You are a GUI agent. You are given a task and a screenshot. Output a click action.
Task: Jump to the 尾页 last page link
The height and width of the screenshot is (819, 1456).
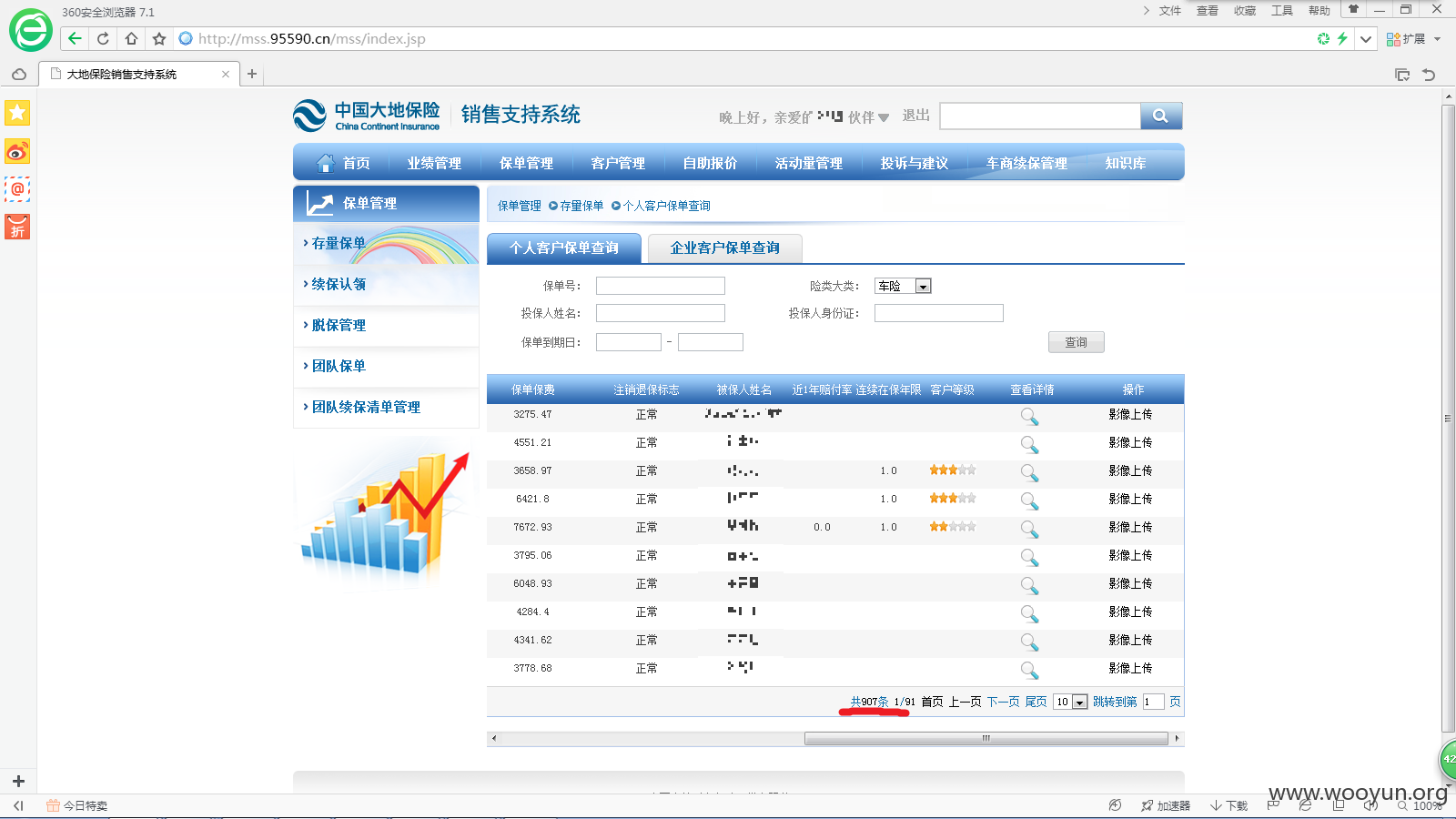click(1036, 702)
